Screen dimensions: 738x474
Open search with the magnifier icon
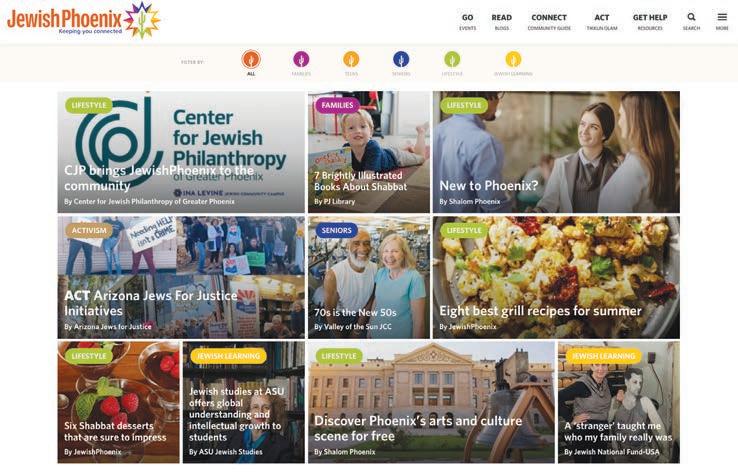(691, 21)
